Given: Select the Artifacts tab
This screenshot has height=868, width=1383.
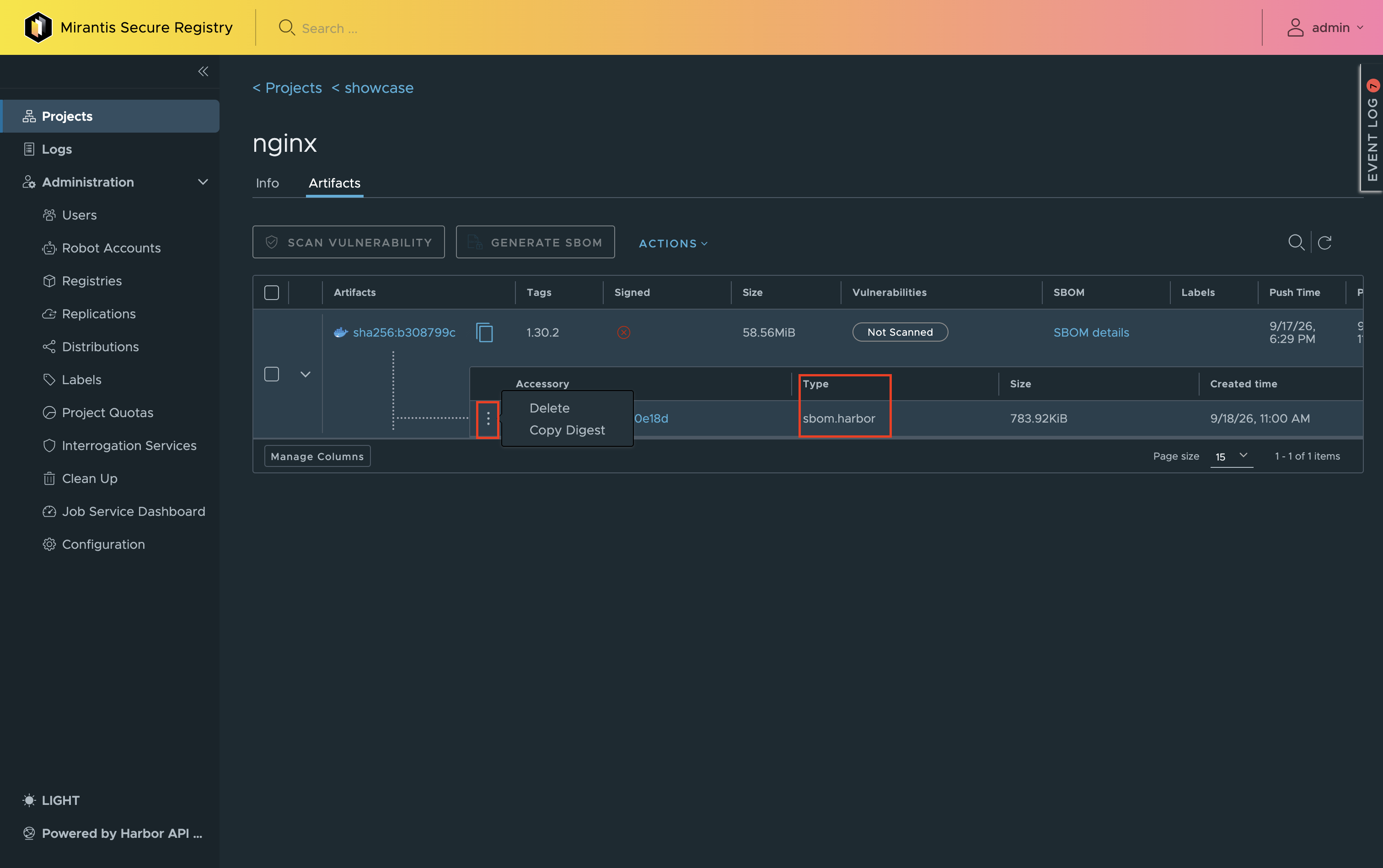Looking at the screenshot, I should 334,183.
